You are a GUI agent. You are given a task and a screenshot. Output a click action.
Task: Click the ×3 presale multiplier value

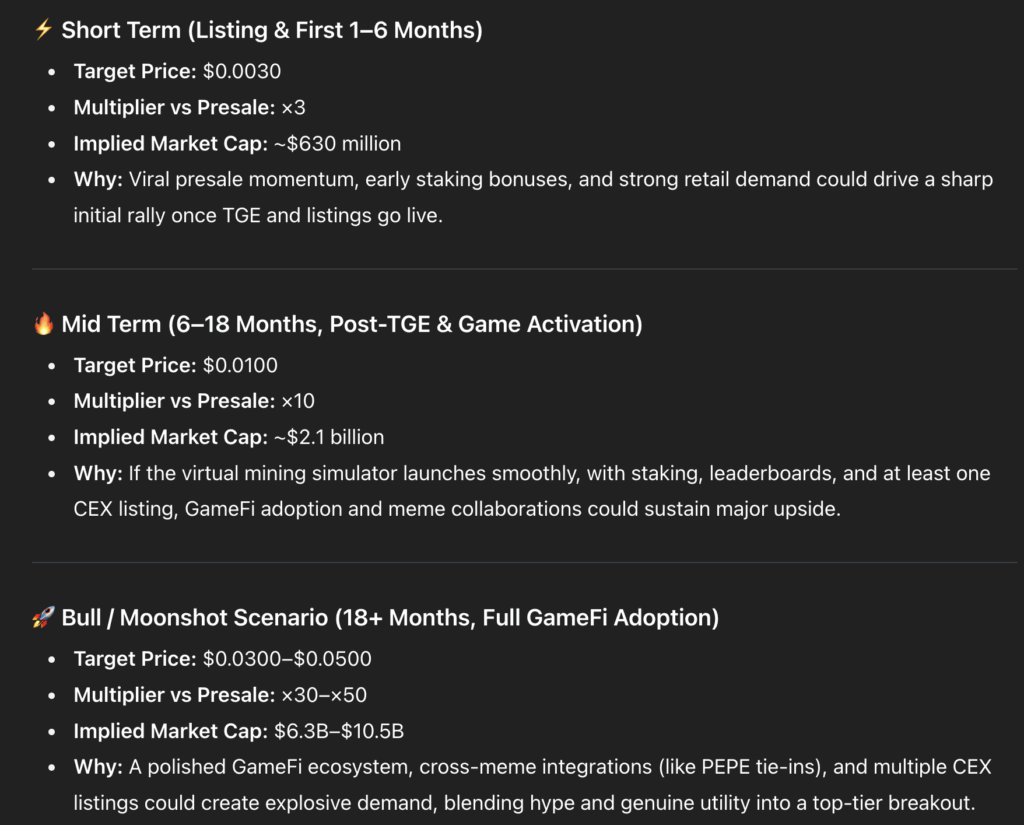[x=293, y=107]
